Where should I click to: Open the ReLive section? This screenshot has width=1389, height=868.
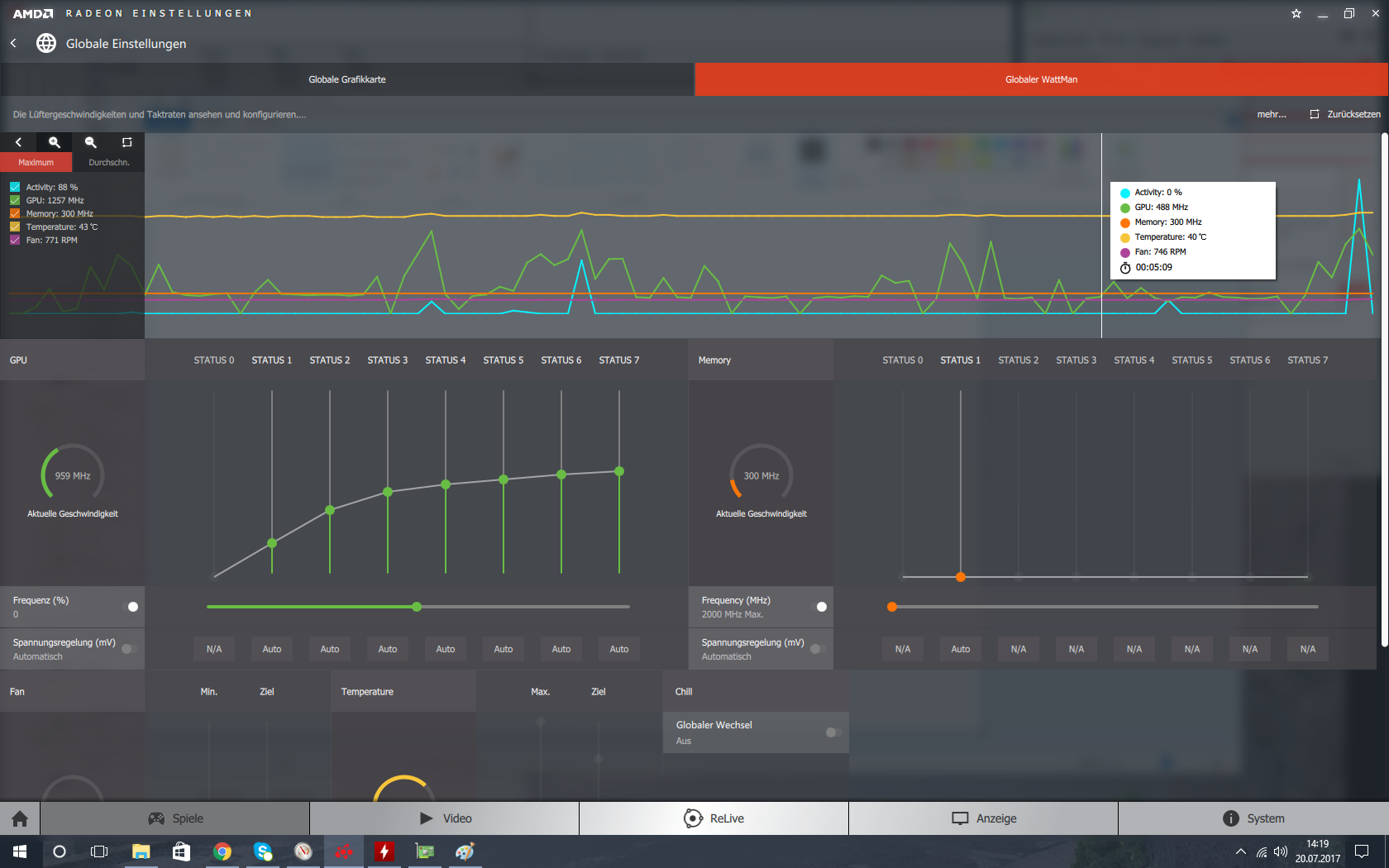coord(714,818)
